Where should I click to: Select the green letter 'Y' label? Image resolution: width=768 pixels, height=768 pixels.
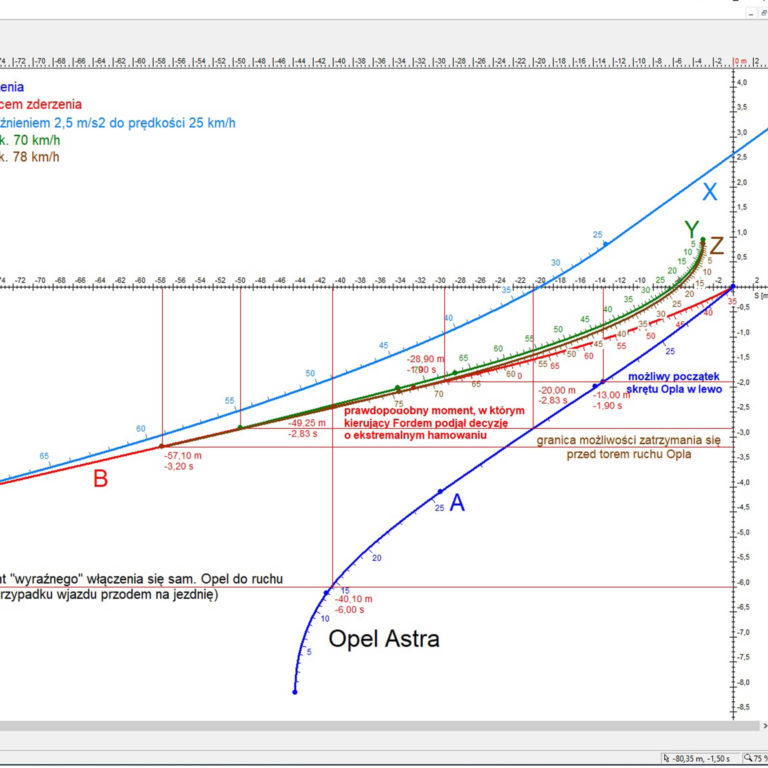[x=692, y=229]
